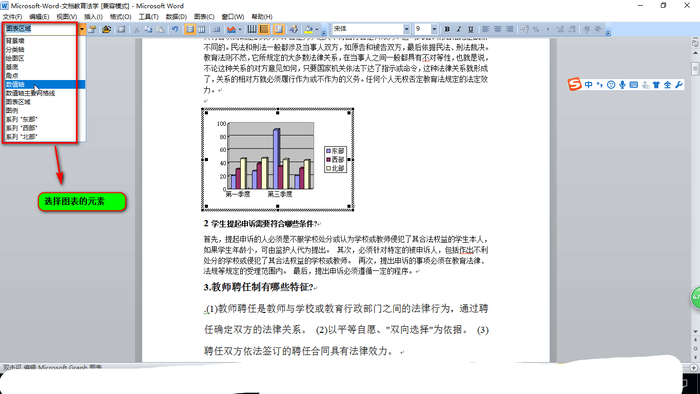Toggle the By Row series button

tap(190, 29)
